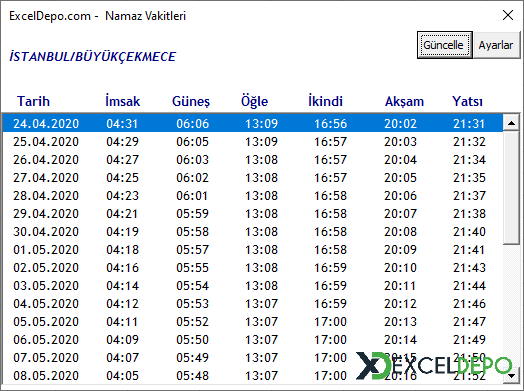Click Yatsı time 21:37
Viewport: 524px width, 391px height.
pos(469,196)
